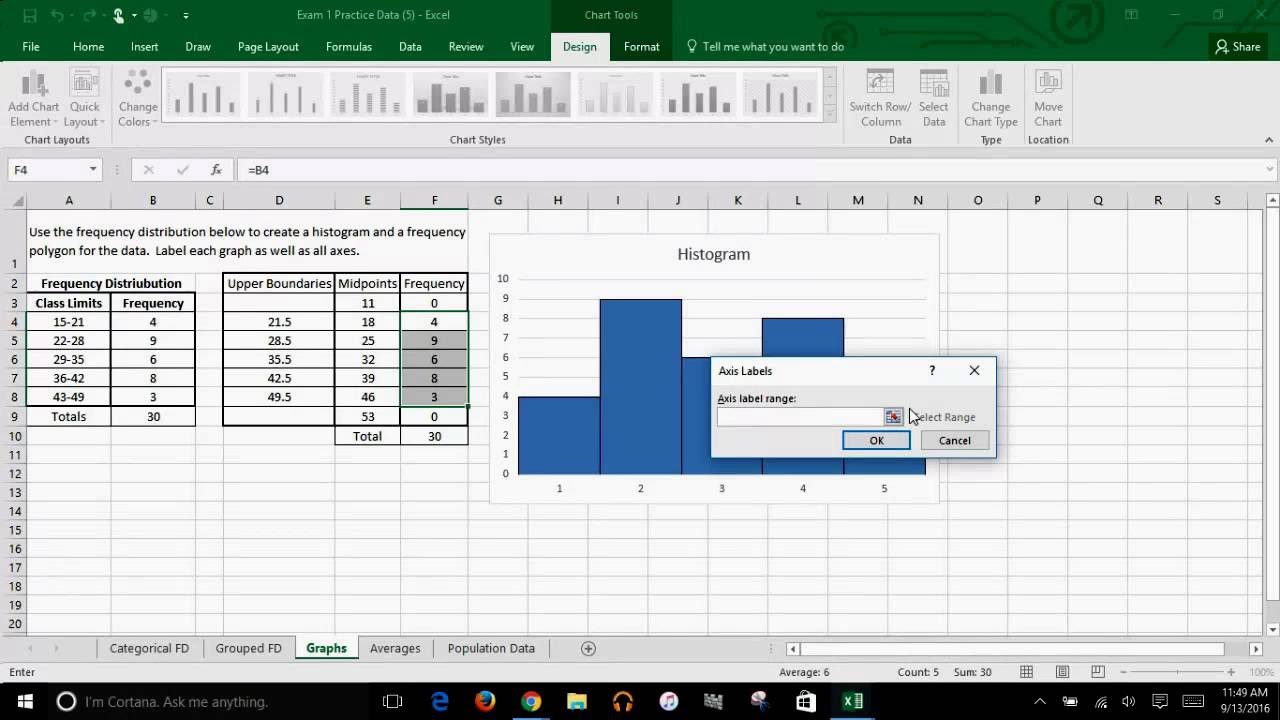Image resolution: width=1280 pixels, height=720 pixels.
Task: Open the File menu tab
Action: pos(31,47)
